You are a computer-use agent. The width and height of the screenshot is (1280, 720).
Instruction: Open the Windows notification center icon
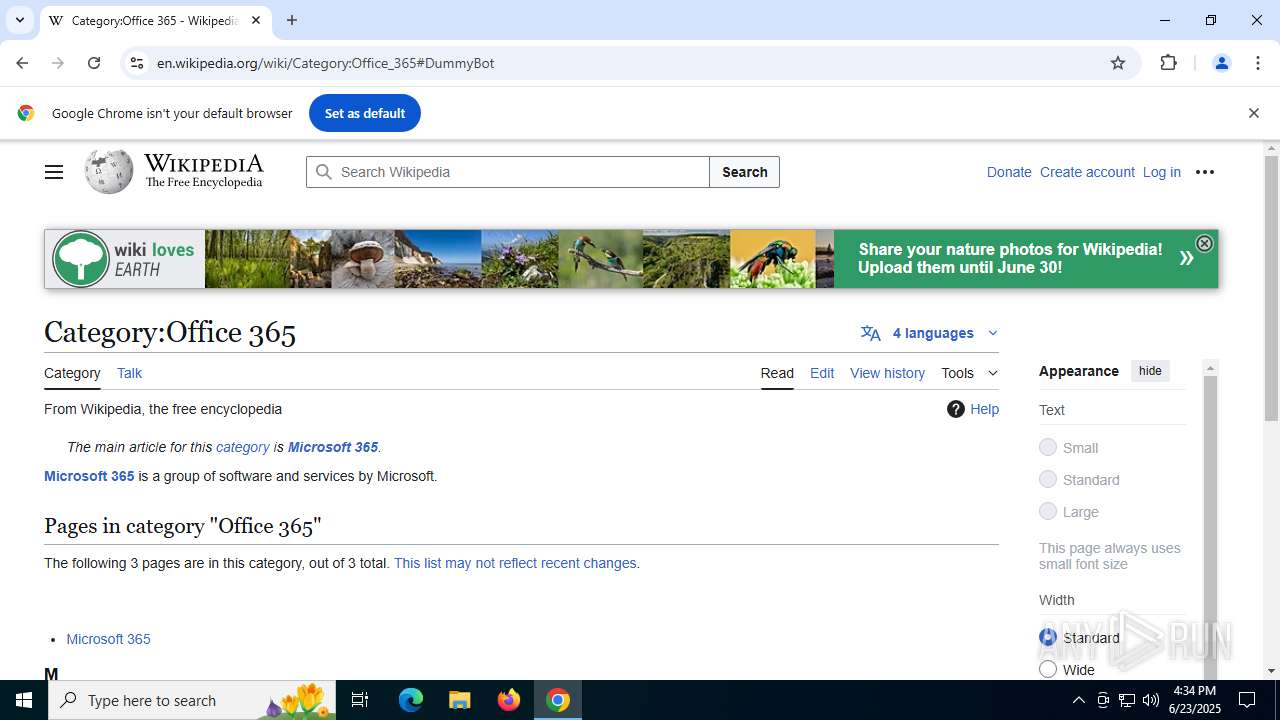[x=1247, y=700]
